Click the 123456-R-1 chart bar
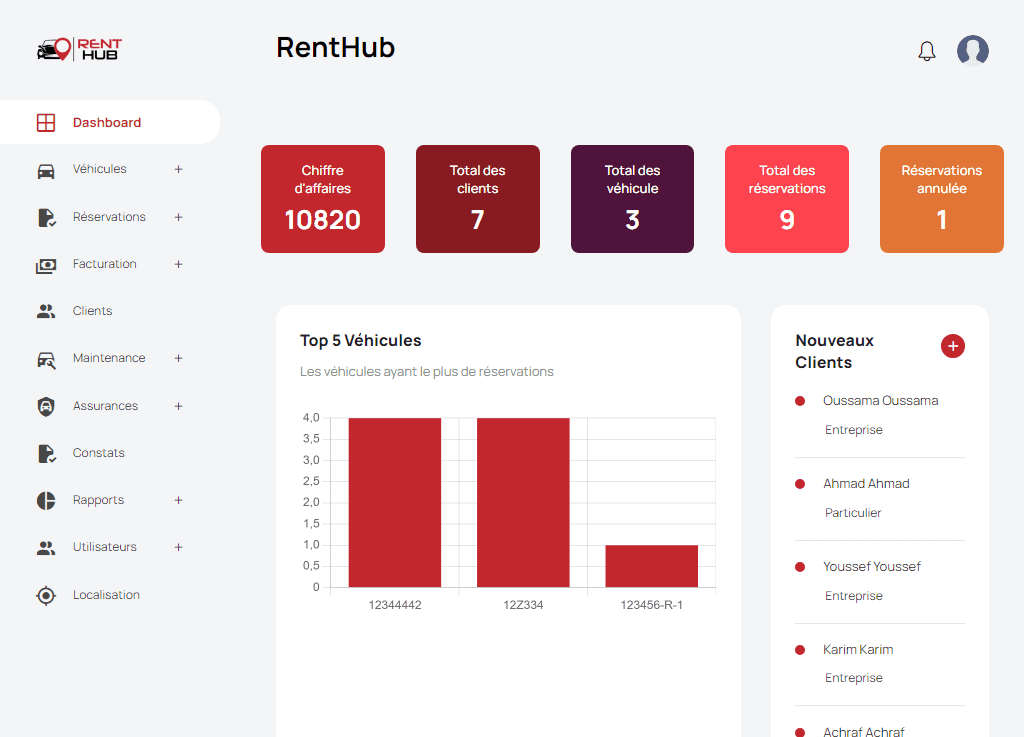1024x737 pixels. (x=651, y=566)
